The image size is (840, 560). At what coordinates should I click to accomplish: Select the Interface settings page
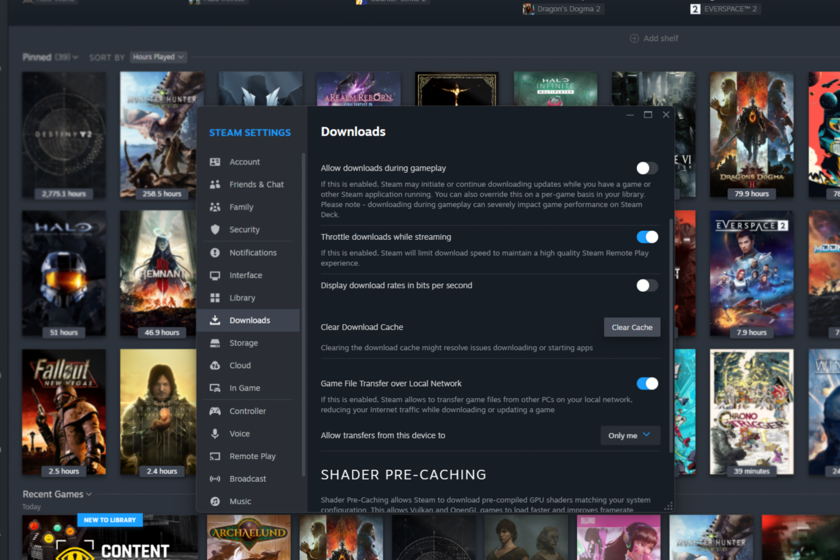tap(248, 275)
